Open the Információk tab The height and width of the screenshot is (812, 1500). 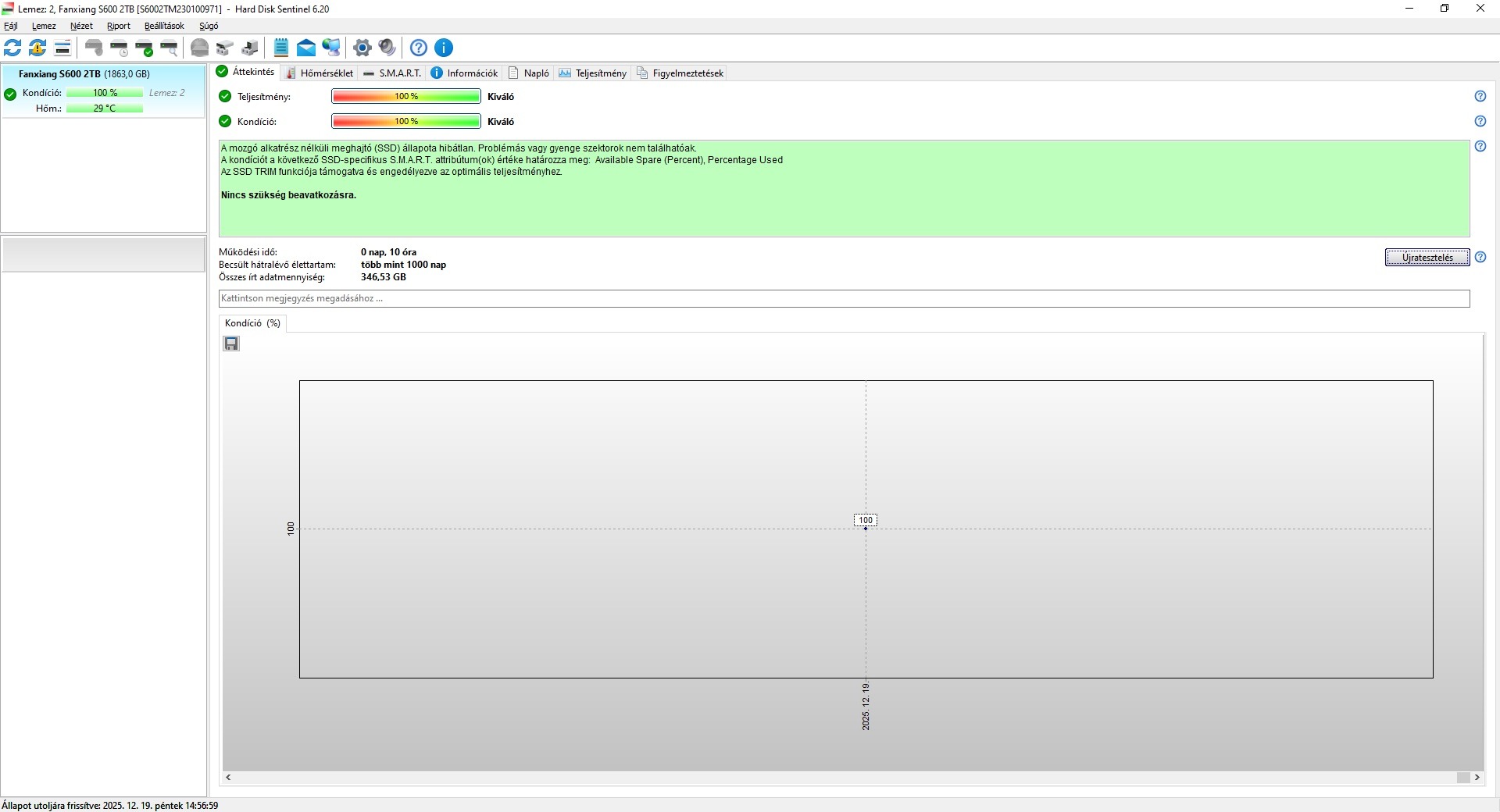pyautogui.click(x=465, y=73)
